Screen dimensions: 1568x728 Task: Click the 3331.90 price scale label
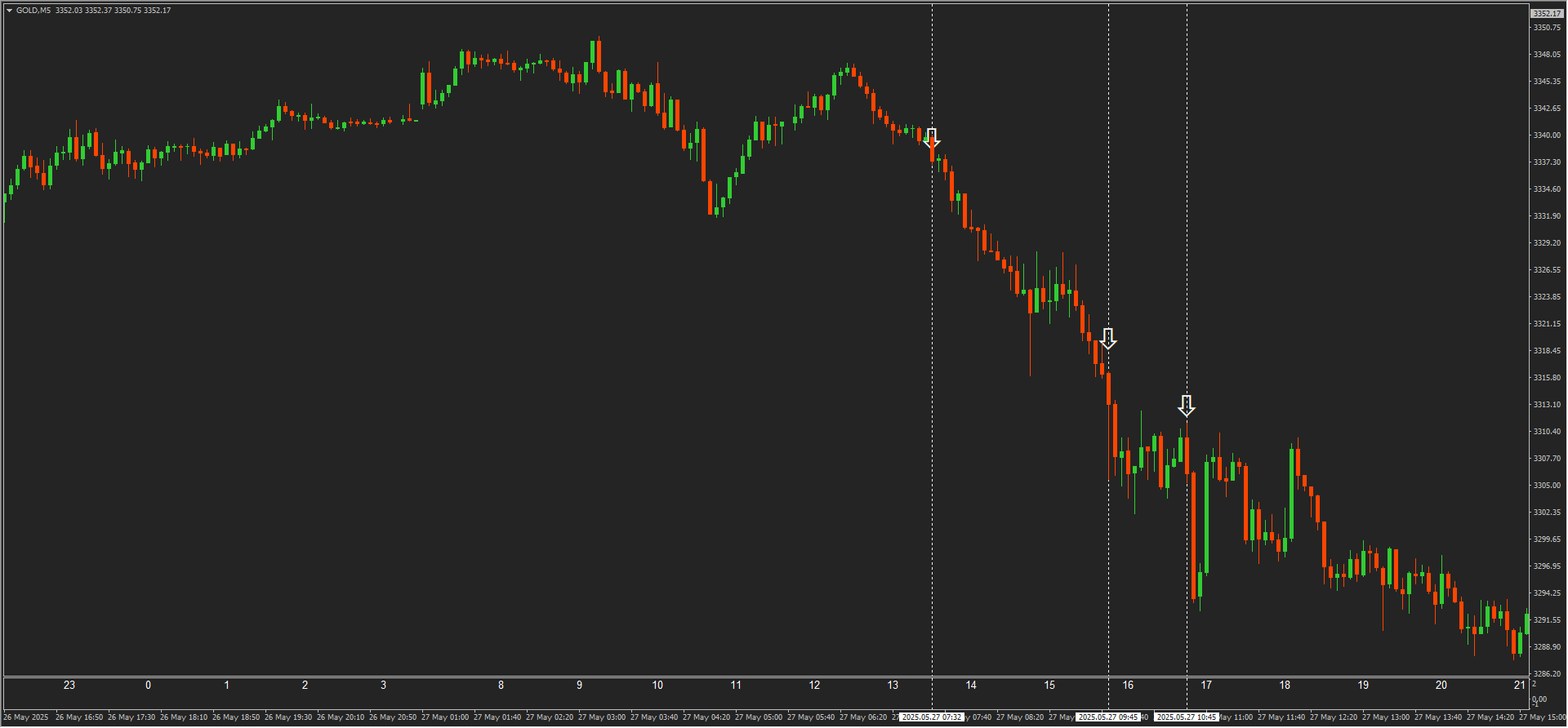[1547, 216]
